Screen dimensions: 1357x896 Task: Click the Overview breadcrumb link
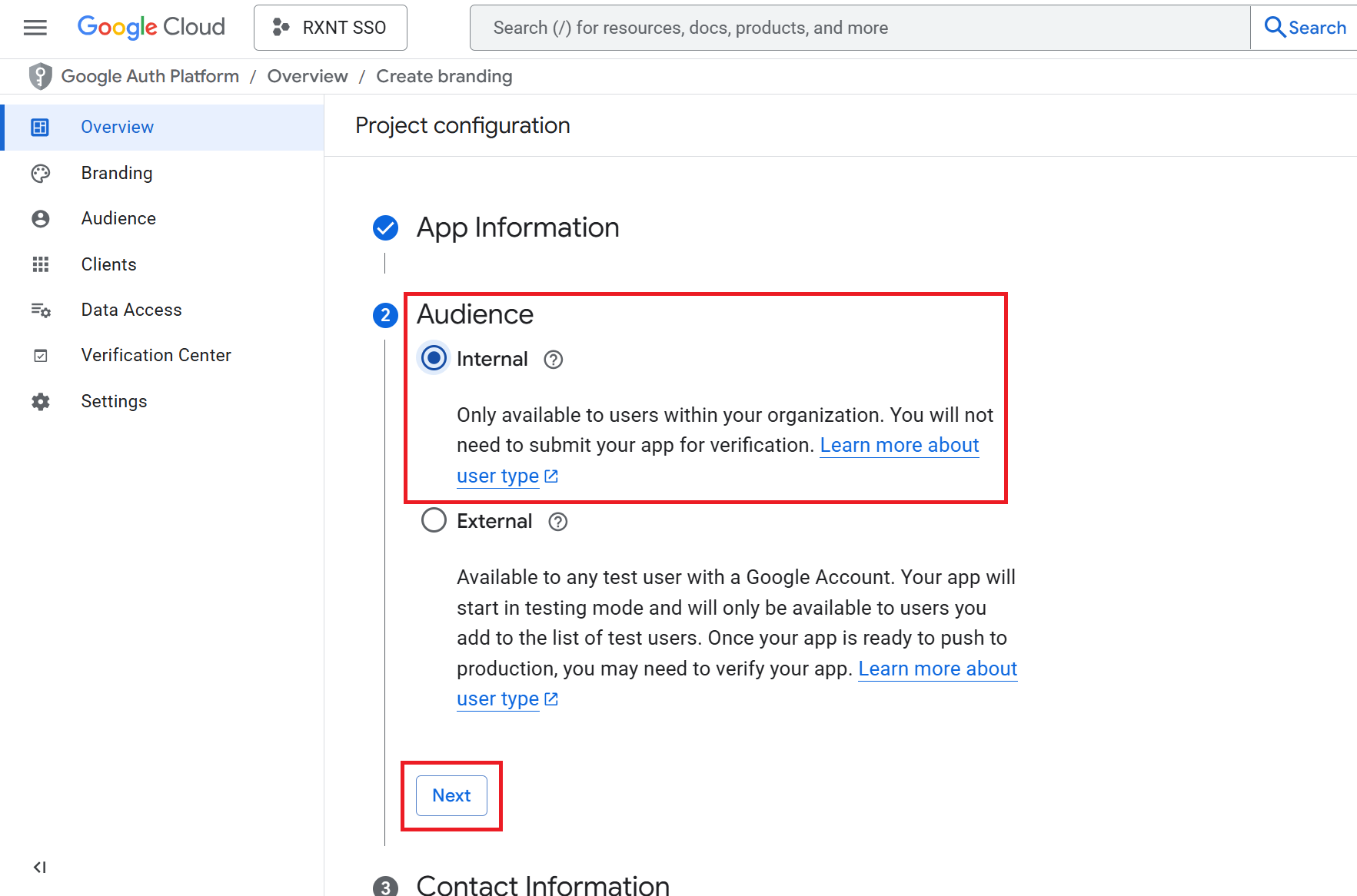click(308, 76)
